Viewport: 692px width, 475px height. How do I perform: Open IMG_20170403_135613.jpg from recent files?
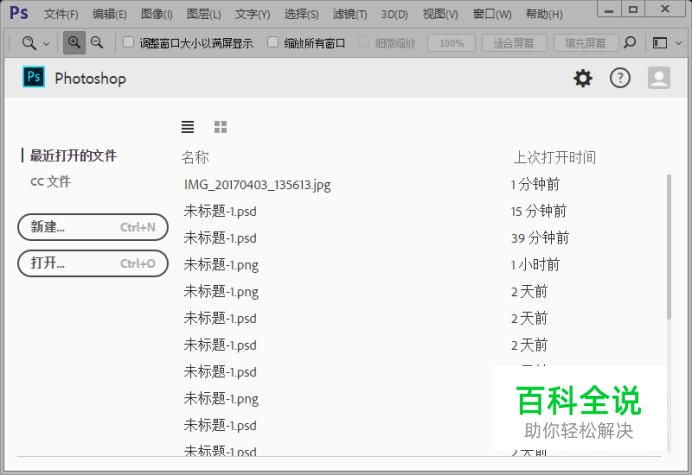pyautogui.click(x=257, y=185)
